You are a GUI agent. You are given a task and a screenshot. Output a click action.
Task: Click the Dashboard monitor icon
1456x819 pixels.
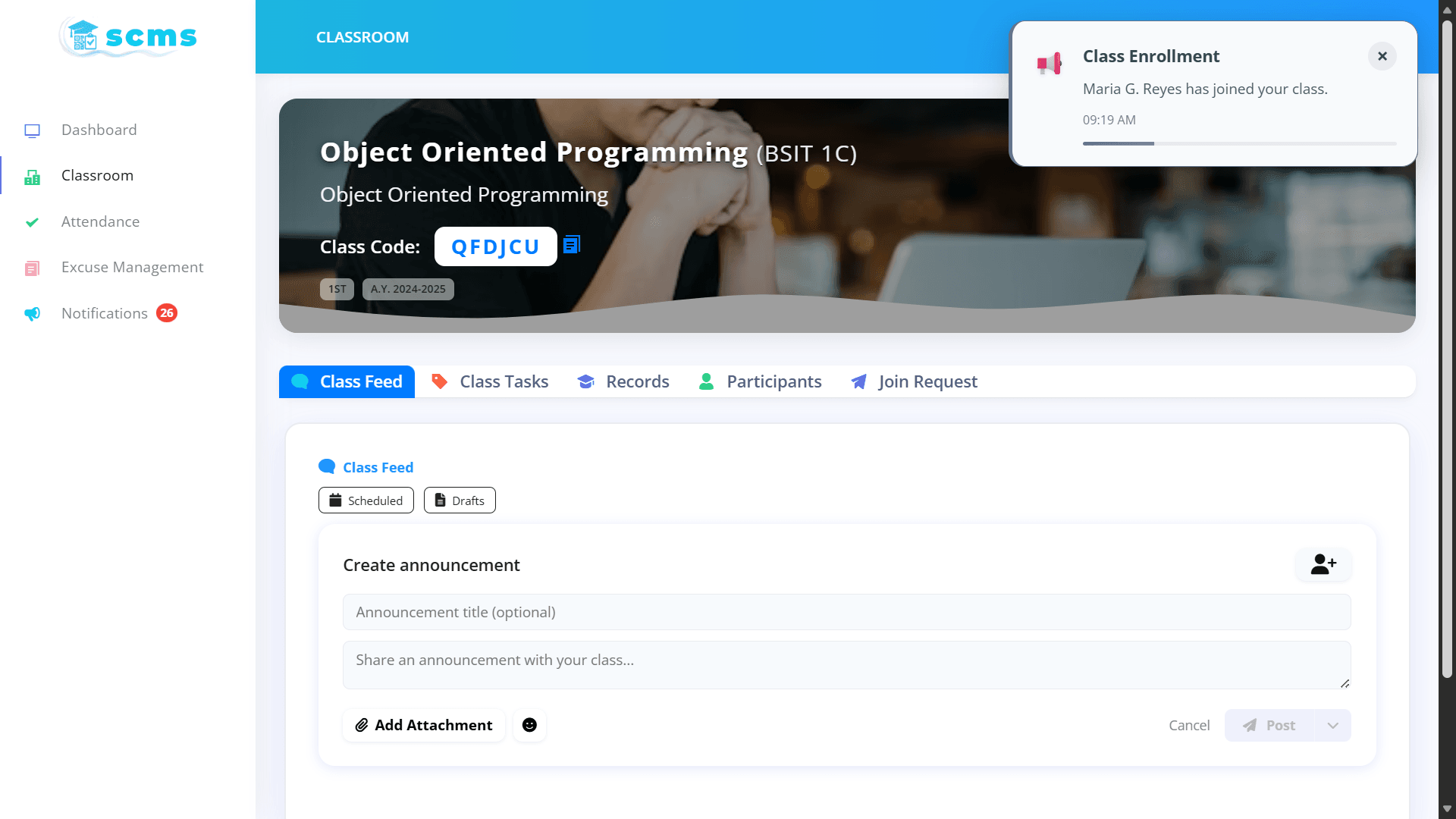32,130
